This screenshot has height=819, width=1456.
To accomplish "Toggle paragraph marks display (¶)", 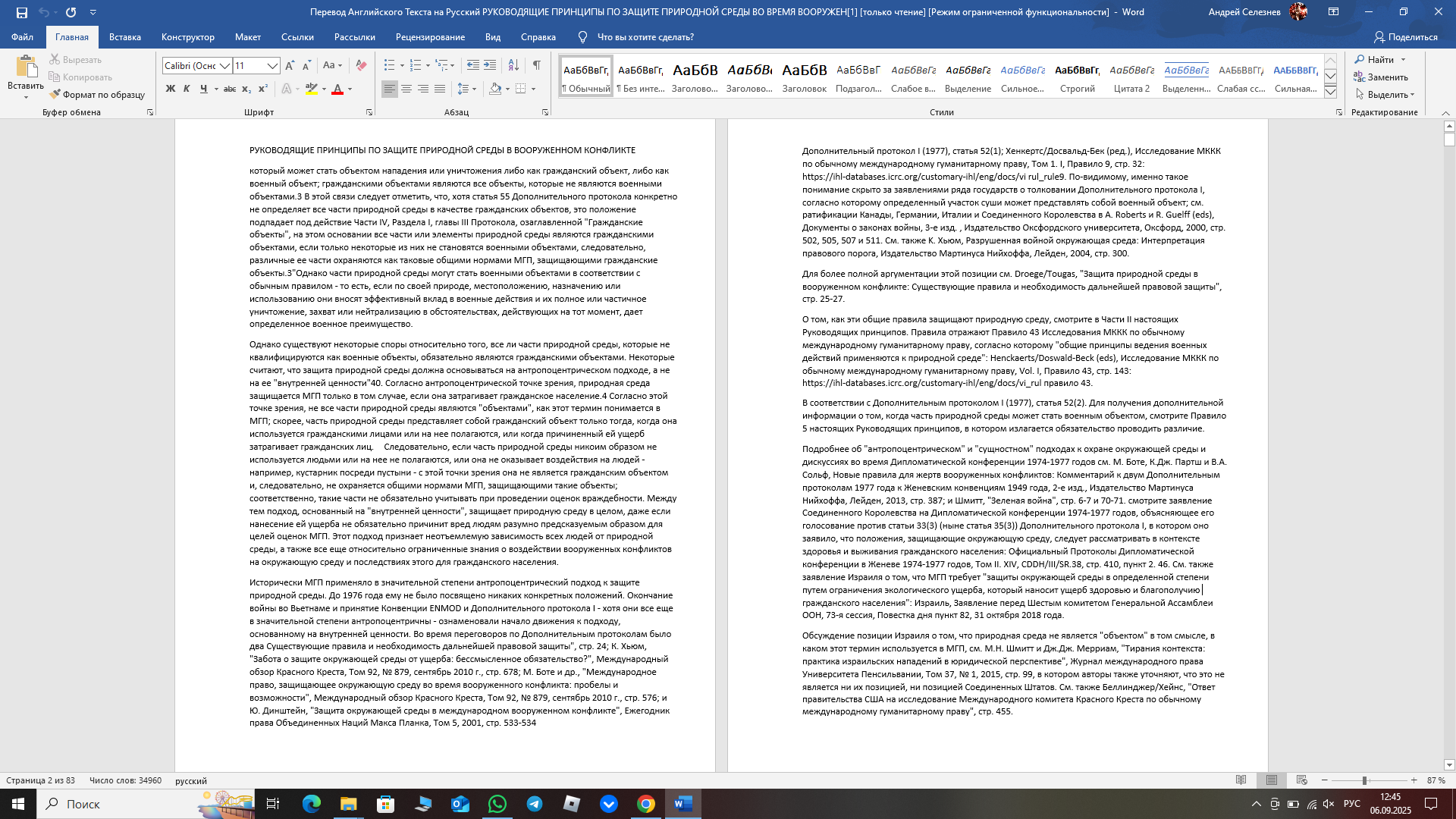I will 536,65.
